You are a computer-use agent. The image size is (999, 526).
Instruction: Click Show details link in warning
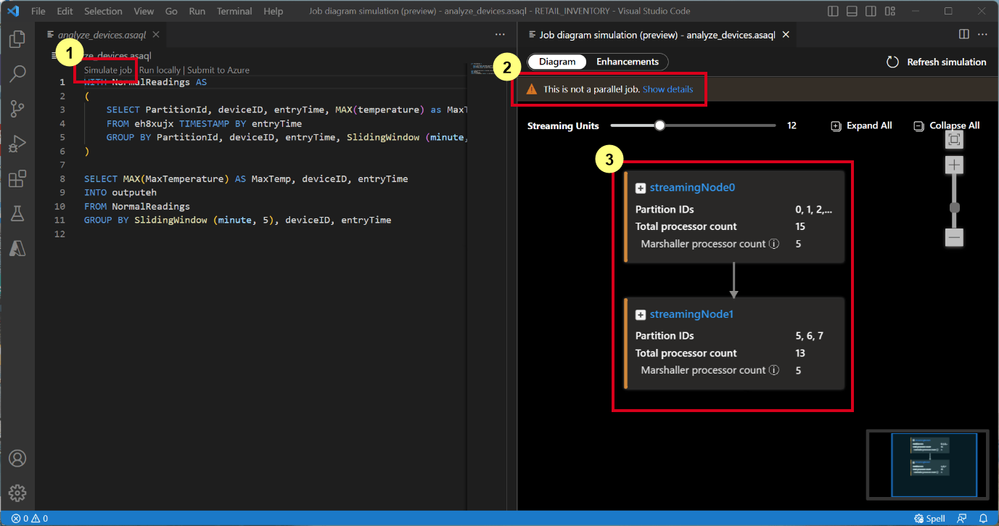[x=668, y=89]
